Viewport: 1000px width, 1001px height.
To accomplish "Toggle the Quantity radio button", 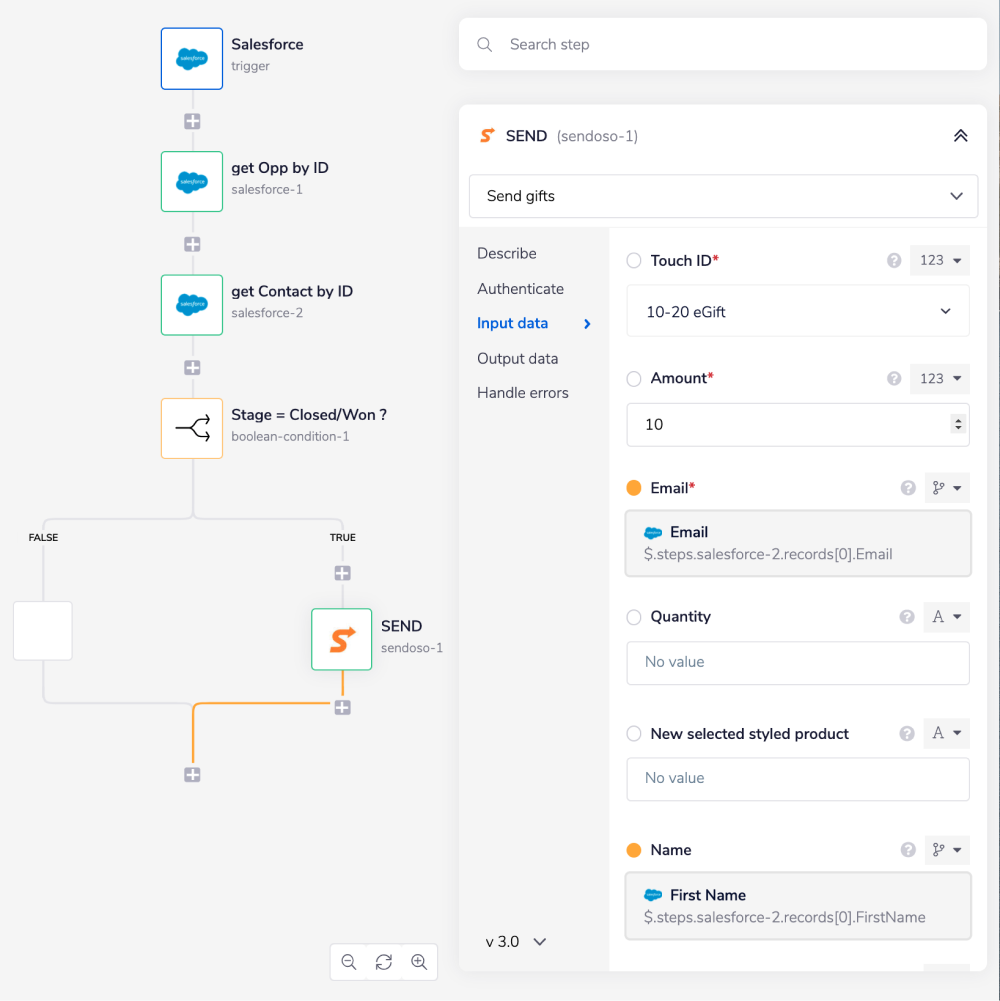I will coord(634,617).
